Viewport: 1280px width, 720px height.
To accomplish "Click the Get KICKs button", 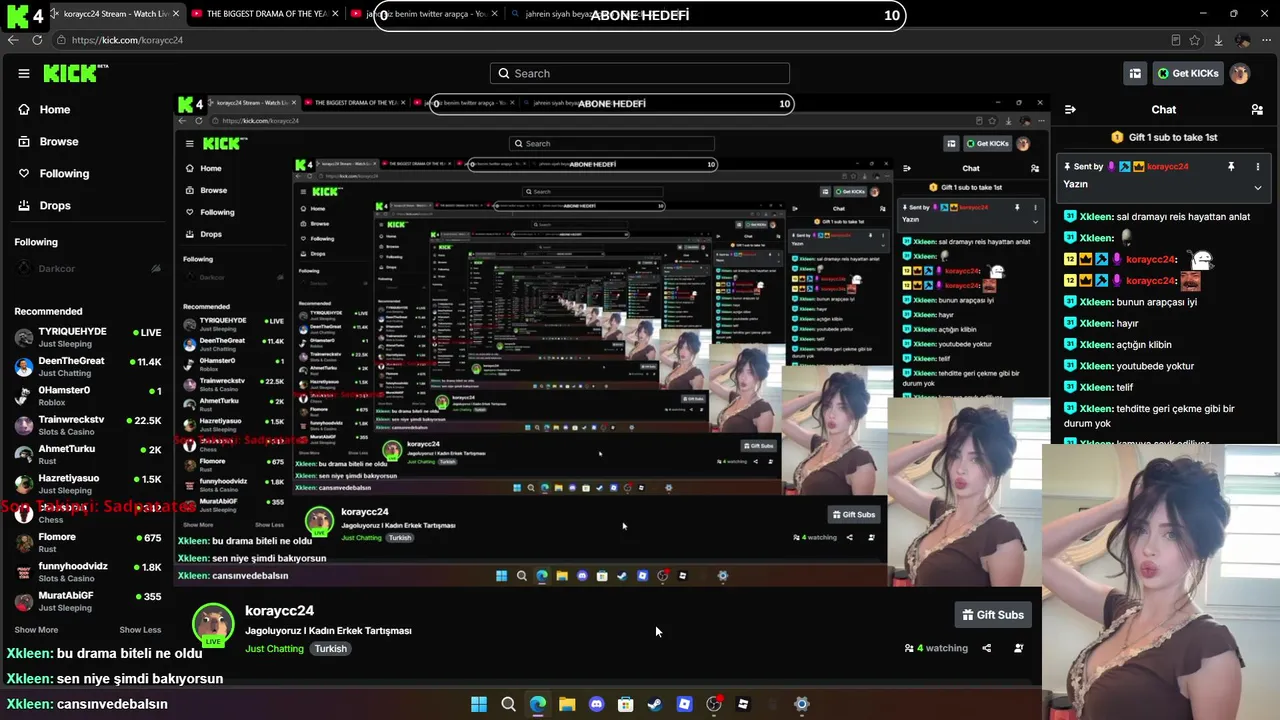I will pos(1187,73).
